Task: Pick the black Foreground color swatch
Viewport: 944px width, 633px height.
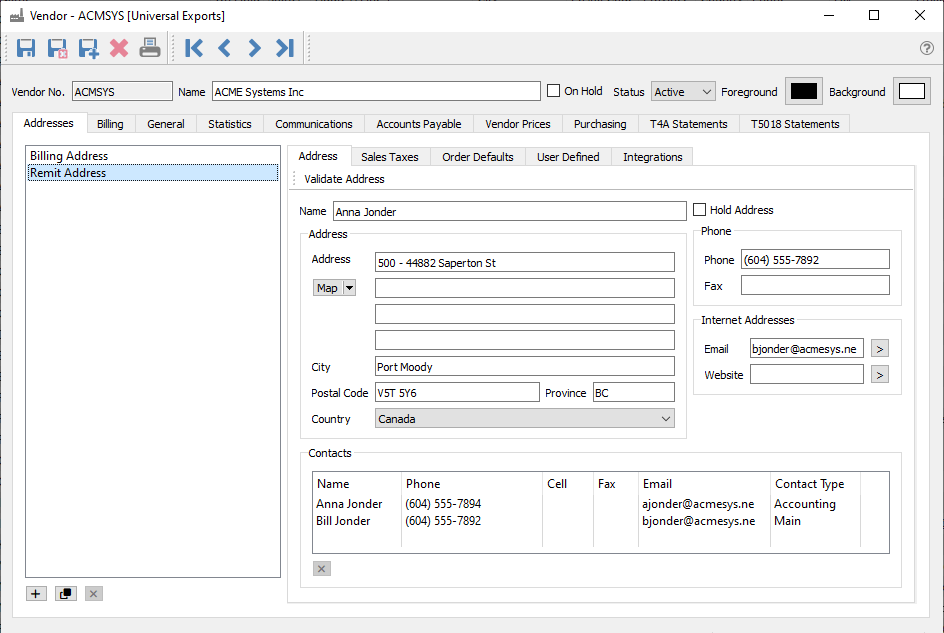Action: pos(803,92)
